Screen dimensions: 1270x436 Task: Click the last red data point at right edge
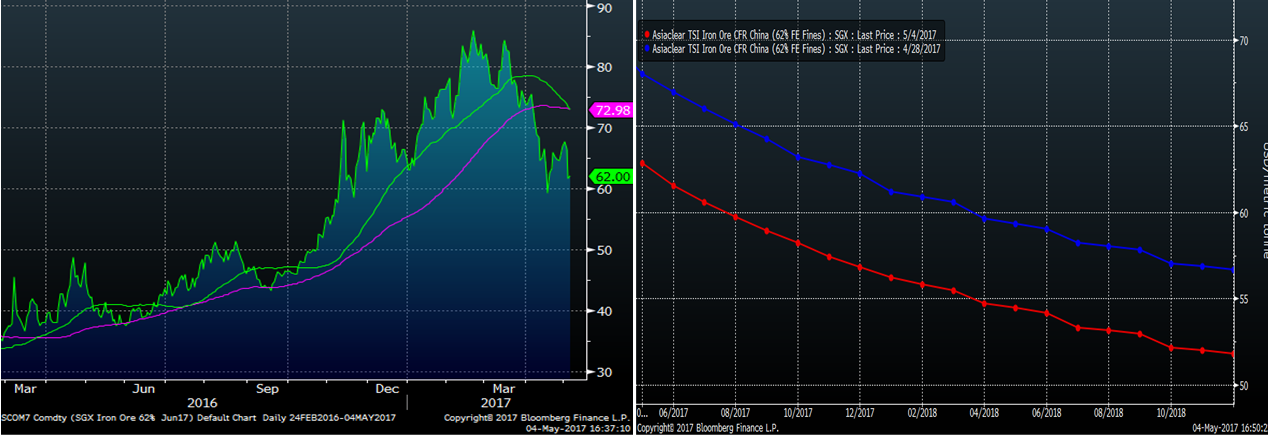(1232, 353)
